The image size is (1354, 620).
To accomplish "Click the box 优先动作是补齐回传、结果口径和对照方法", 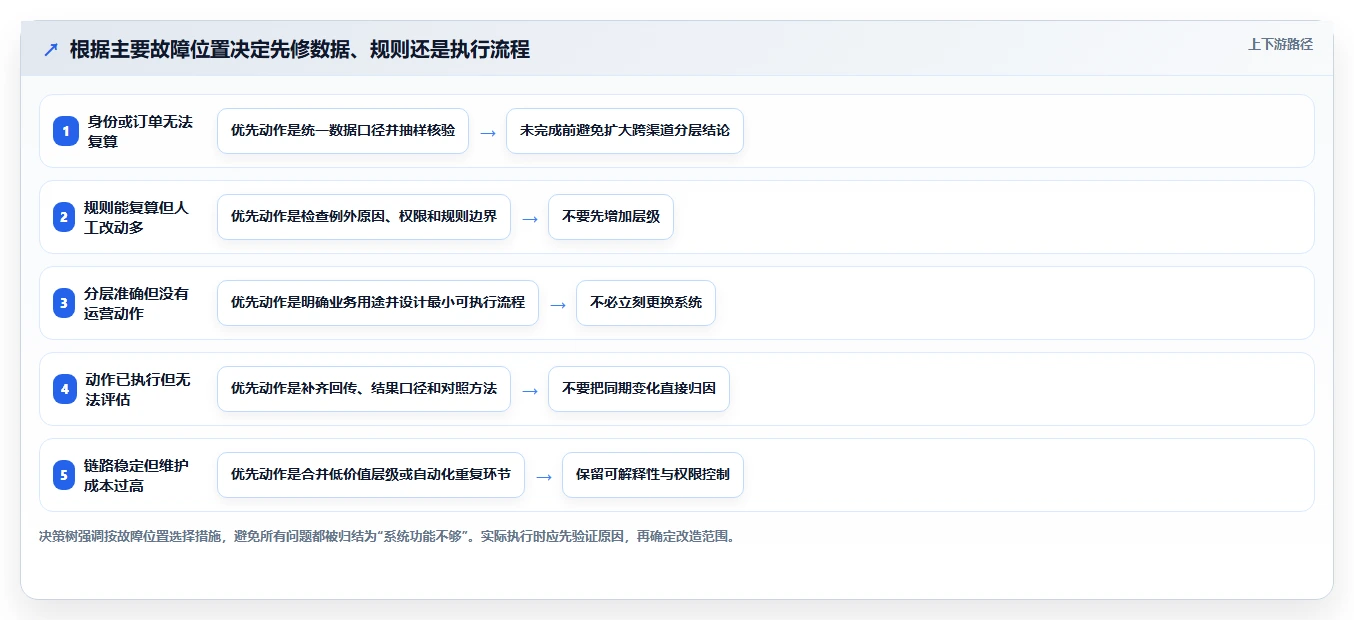I will (x=364, y=389).
